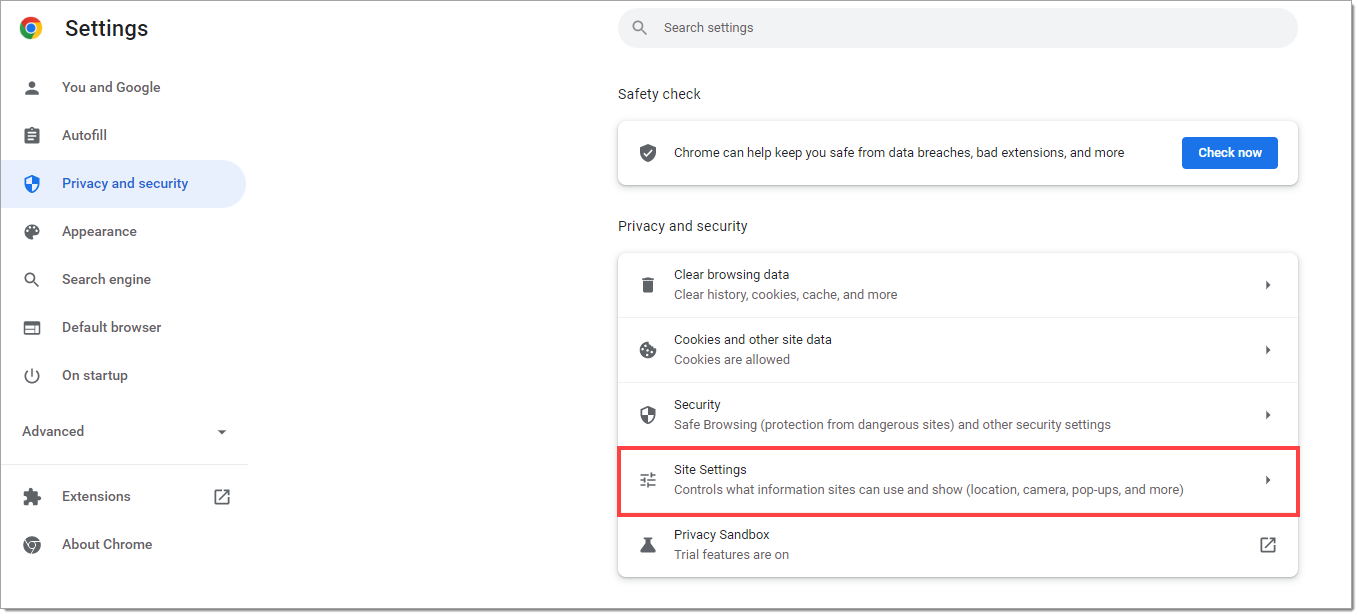Click the Chrome logo icon

31,28
